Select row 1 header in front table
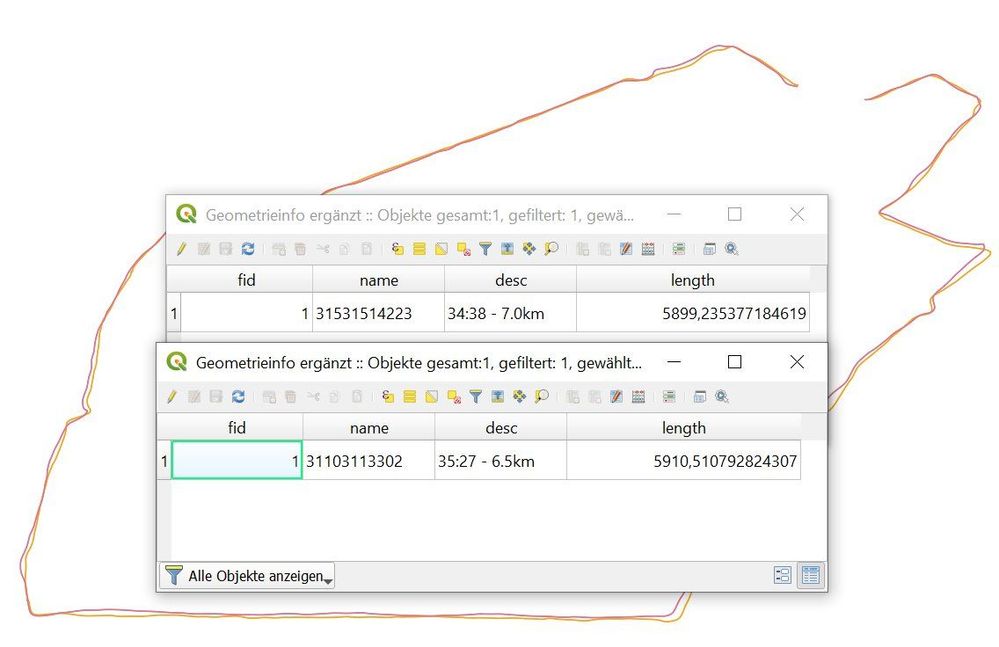Viewport: 999px width, 647px height. pyautogui.click(x=164, y=461)
